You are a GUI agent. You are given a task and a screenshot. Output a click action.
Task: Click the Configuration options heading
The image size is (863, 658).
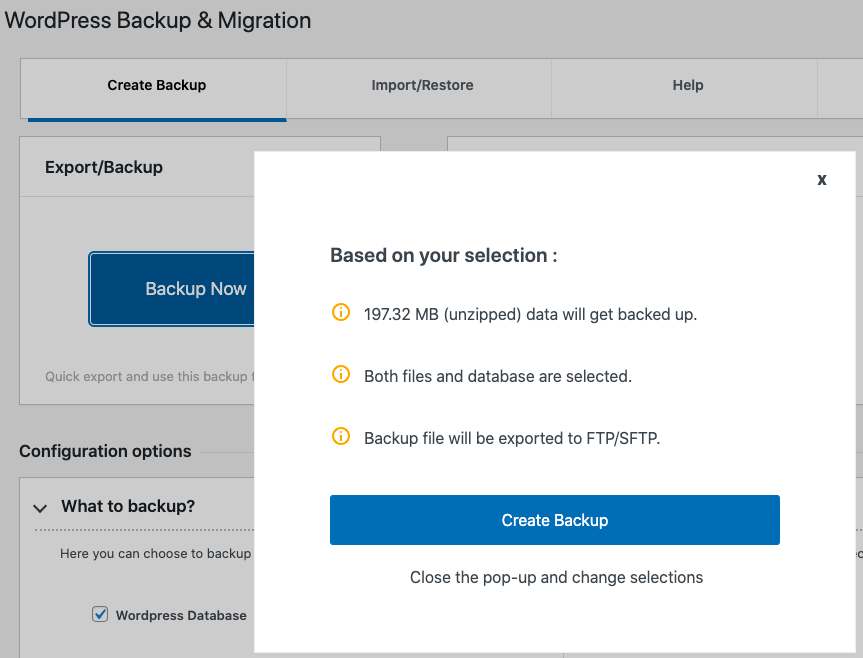pyautogui.click(x=105, y=451)
